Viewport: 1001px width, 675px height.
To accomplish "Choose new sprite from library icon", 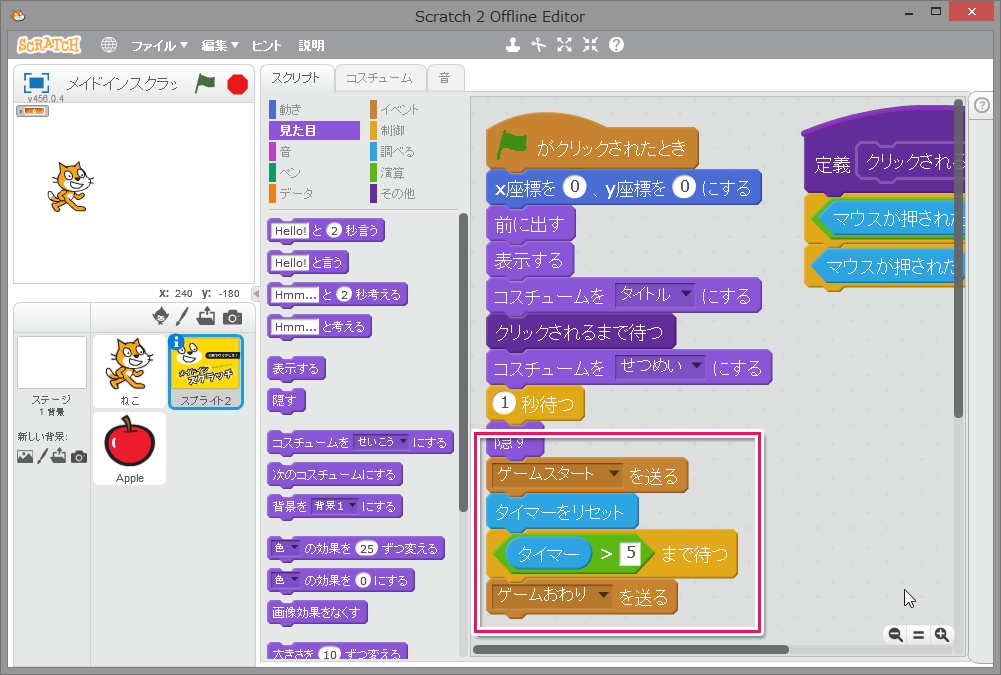I will tap(161, 316).
